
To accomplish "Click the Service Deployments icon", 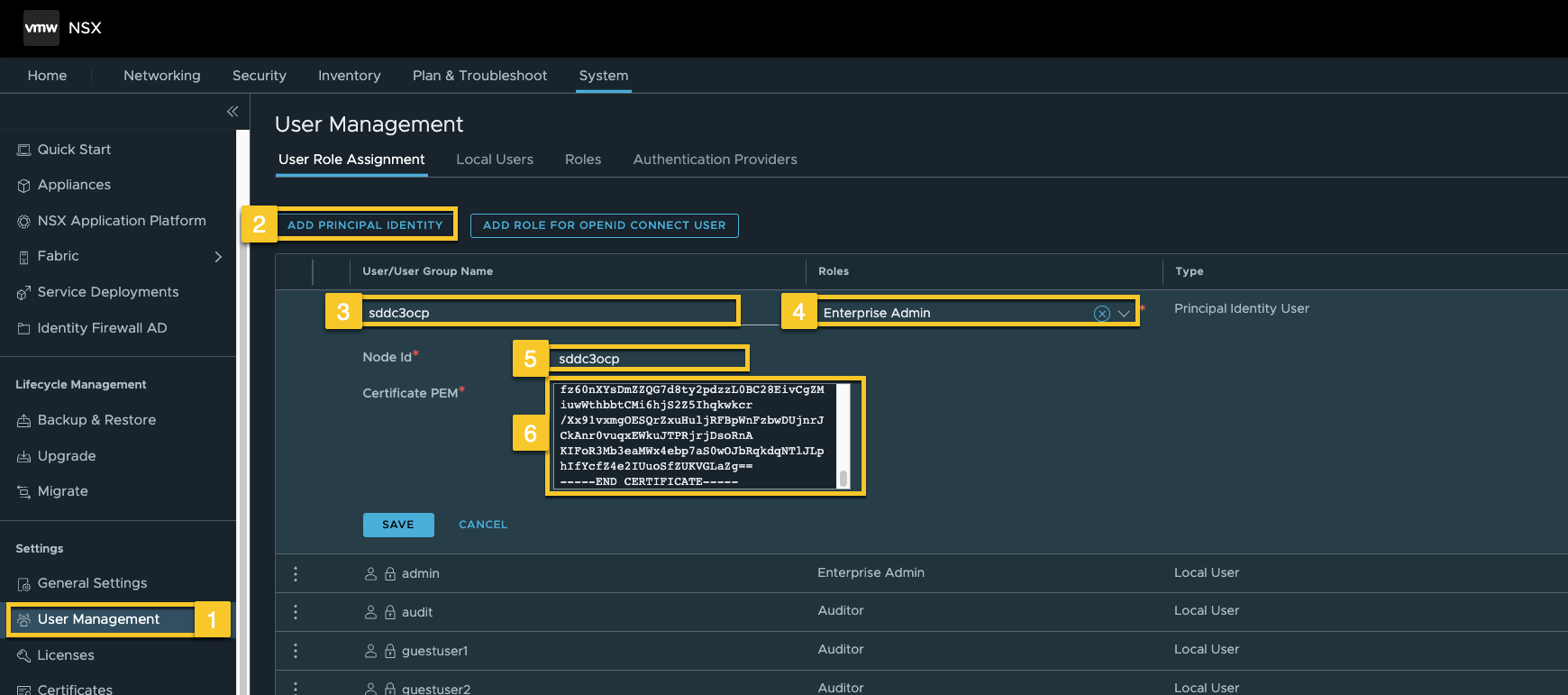I will [24, 293].
